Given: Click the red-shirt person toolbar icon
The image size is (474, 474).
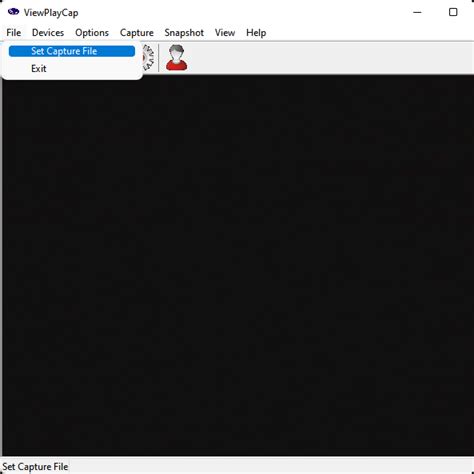Looking at the screenshot, I should click(x=177, y=58).
